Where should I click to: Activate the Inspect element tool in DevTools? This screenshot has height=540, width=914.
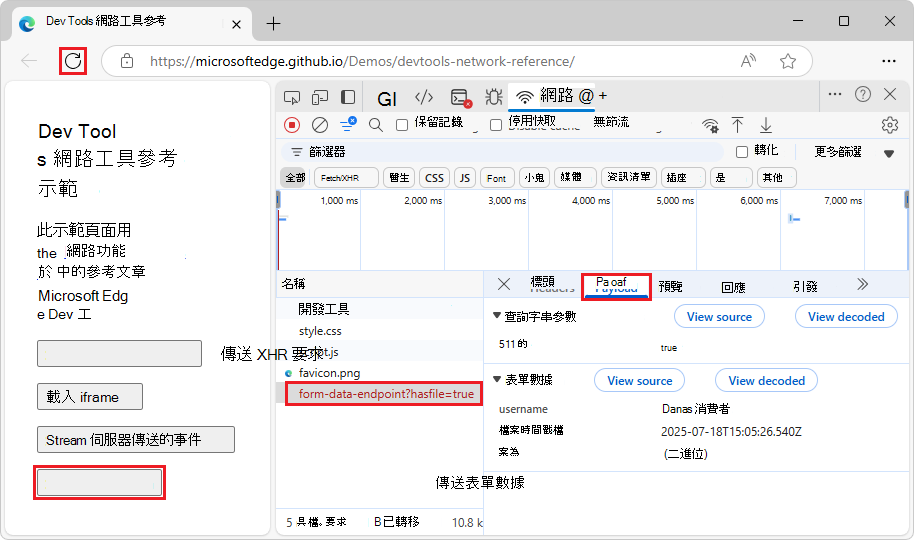[292, 97]
